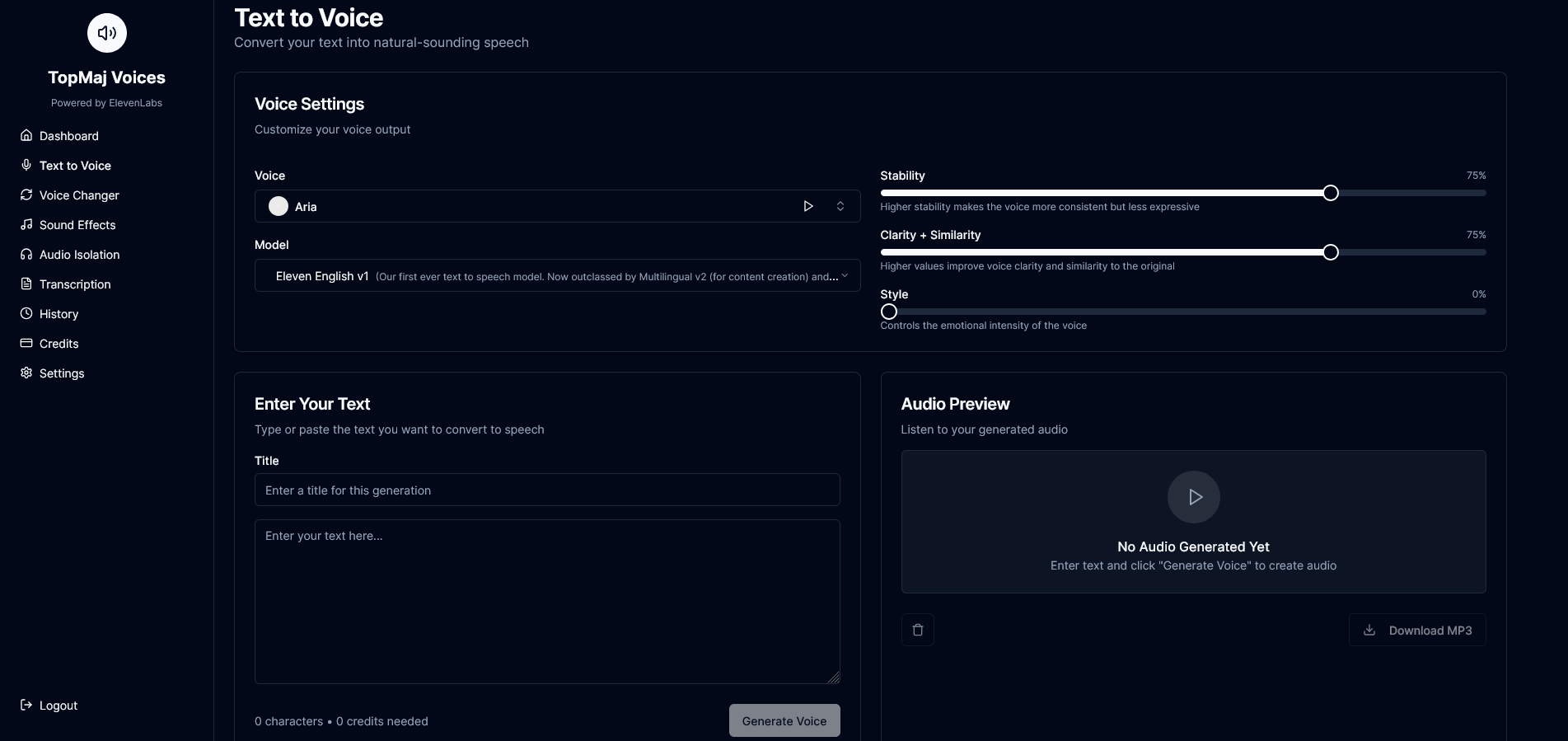The image size is (1568, 741).
Task: Click the Audio Isolation headphones icon
Action: pos(26,255)
